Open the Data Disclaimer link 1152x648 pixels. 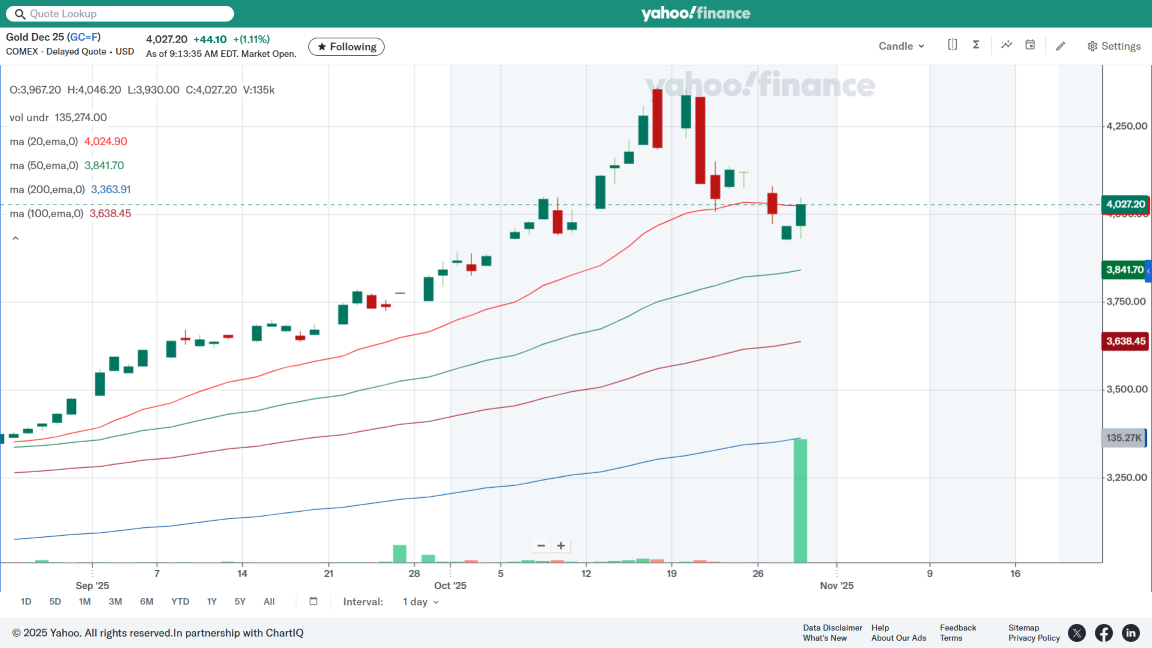click(832, 628)
